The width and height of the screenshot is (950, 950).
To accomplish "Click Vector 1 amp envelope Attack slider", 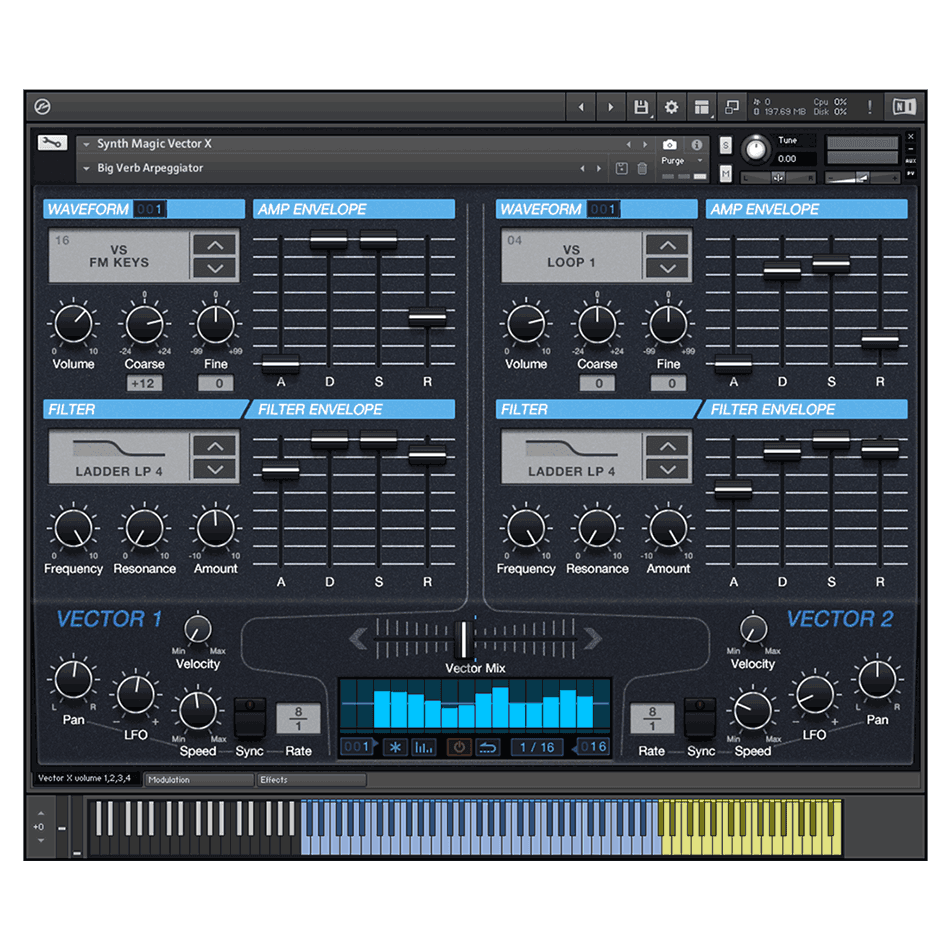I will click(281, 364).
